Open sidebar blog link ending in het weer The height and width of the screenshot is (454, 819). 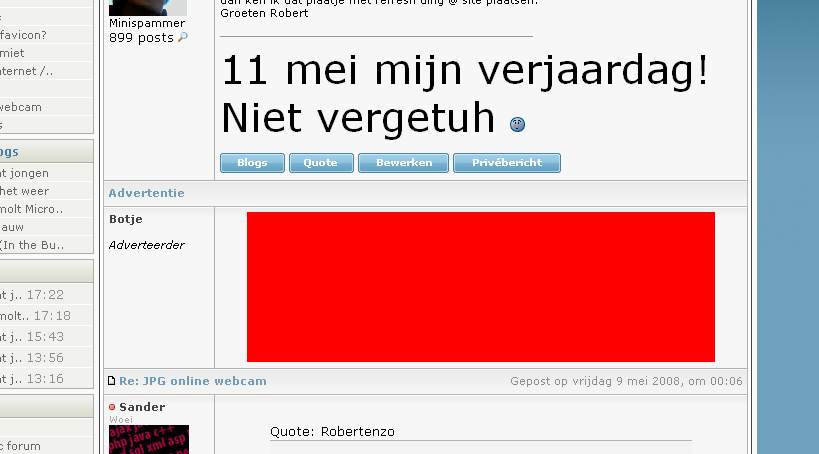(x=25, y=191)
